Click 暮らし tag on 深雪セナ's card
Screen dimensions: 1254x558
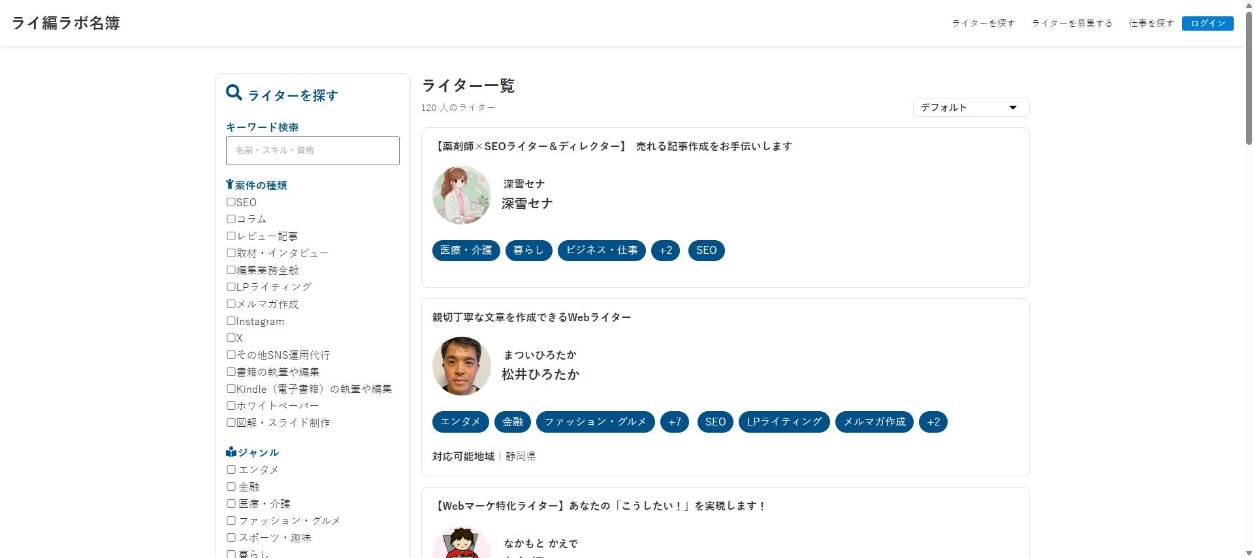click(x=528, y=251)
